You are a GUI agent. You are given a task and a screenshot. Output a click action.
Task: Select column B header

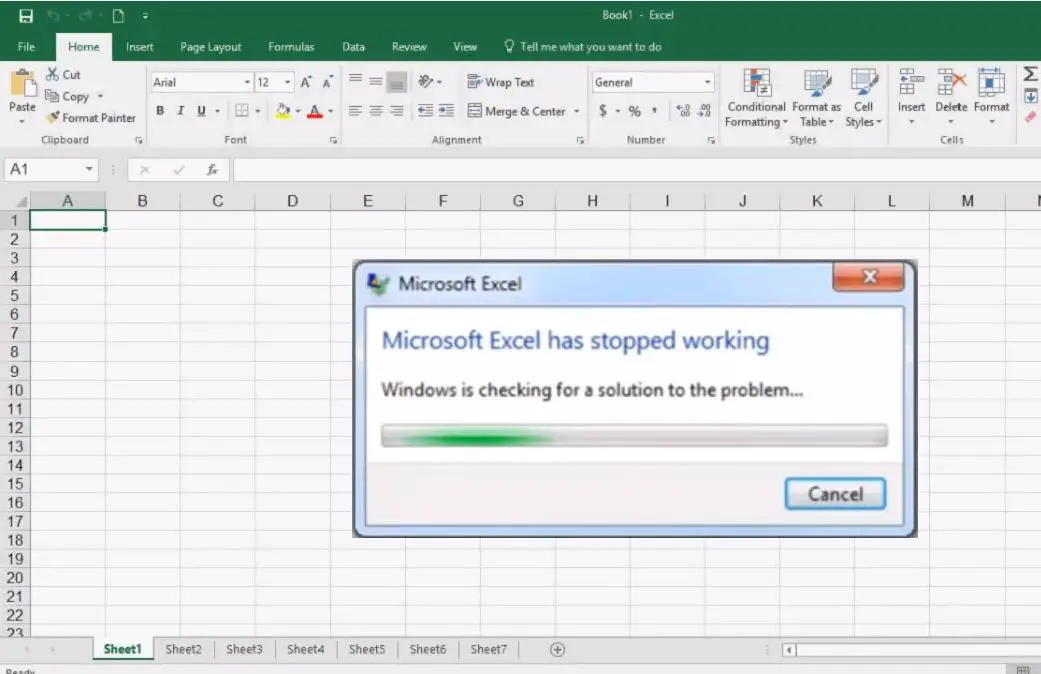(142, 201)
